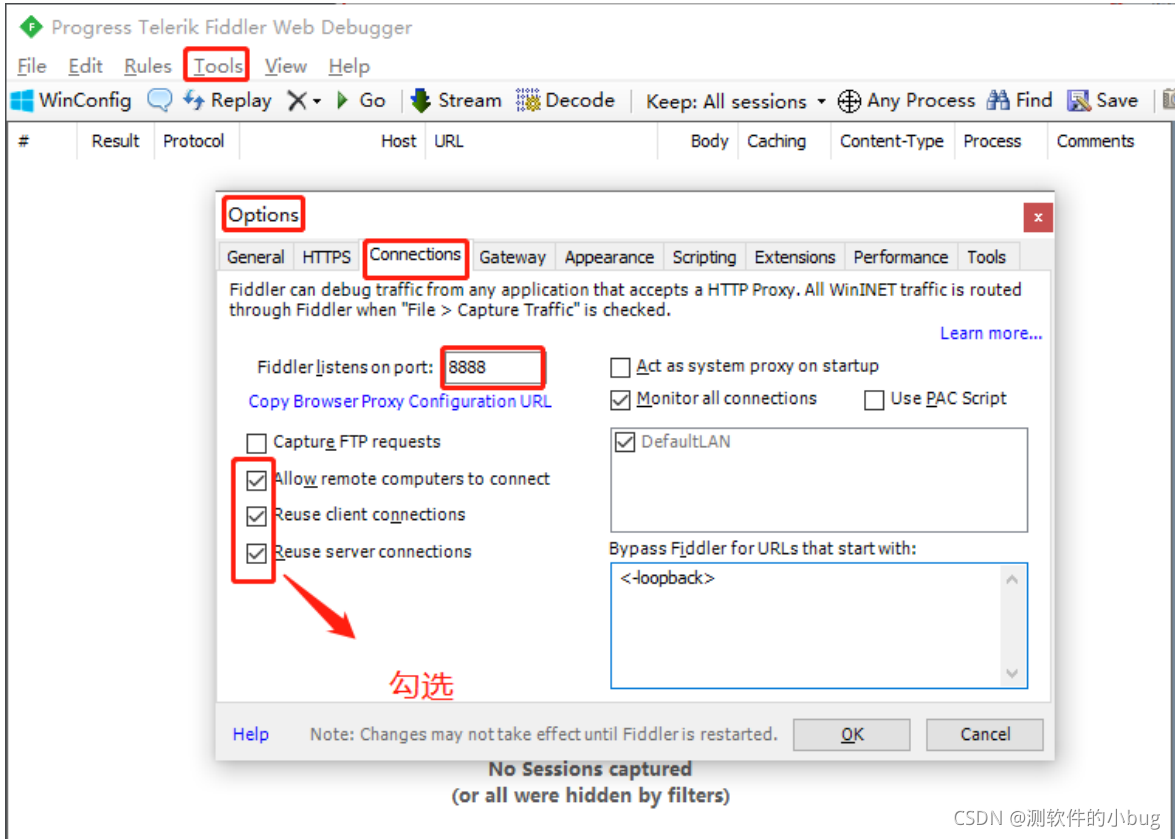The image size is (1175, 839).
Task: Enable Act as system proxy on startup
Action: [x=620, y=368]
